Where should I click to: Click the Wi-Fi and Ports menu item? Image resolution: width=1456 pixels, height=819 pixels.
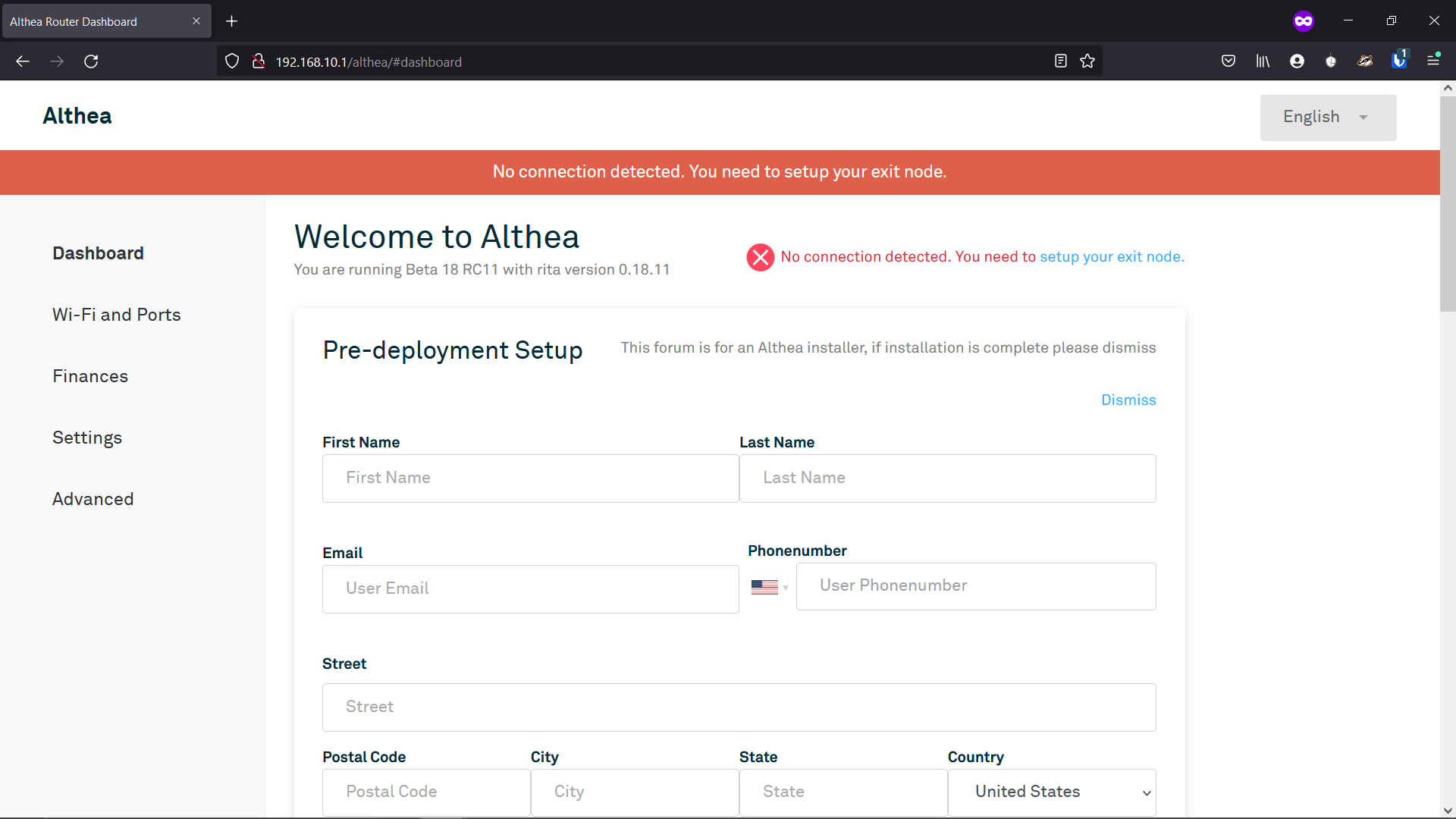pos(116,315)
